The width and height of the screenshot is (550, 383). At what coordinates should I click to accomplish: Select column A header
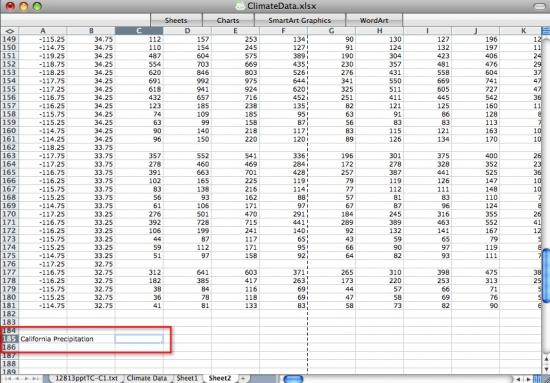coord(43,31)
